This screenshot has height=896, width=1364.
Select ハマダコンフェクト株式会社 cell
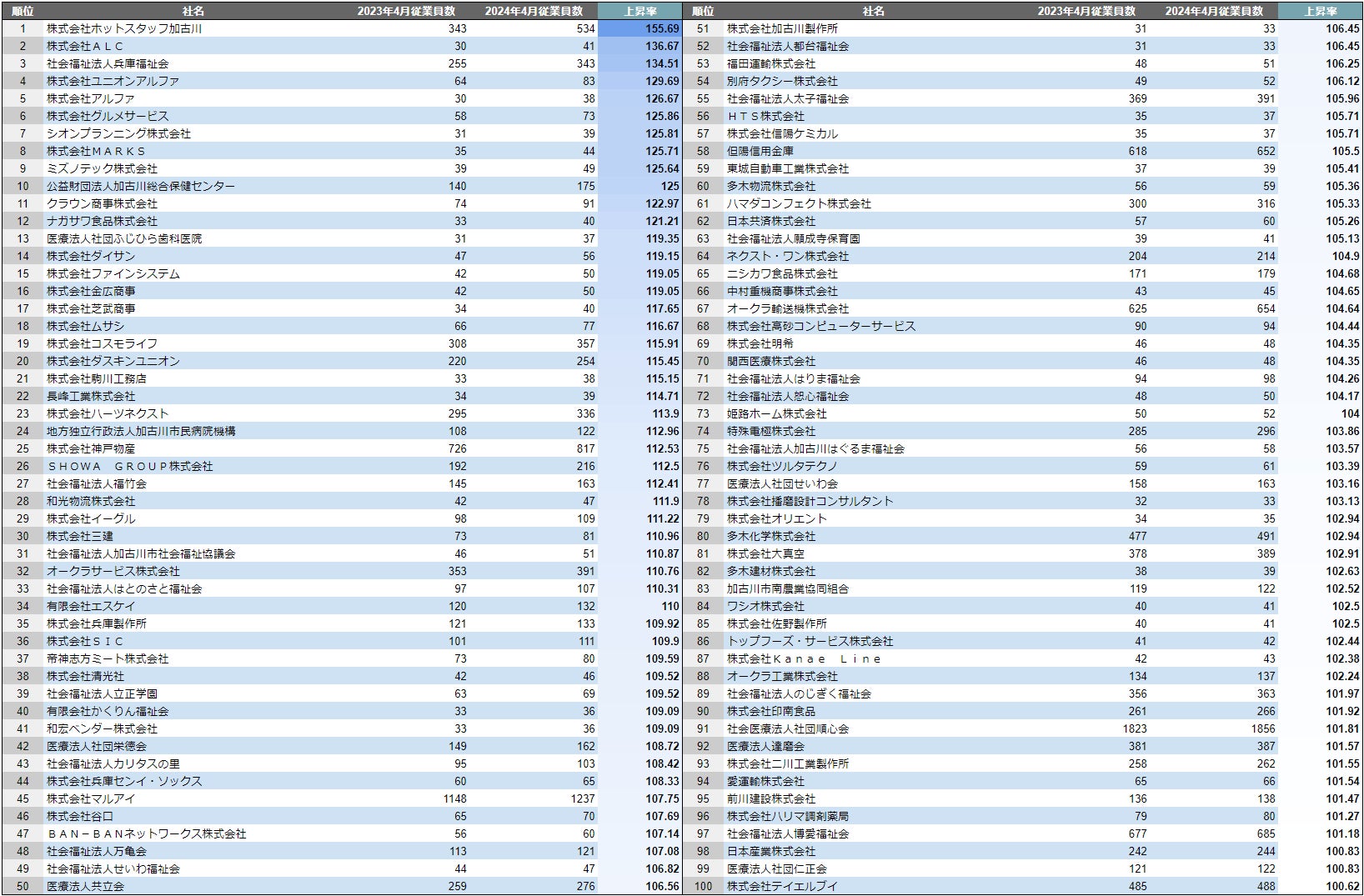[x=799, y=203]
